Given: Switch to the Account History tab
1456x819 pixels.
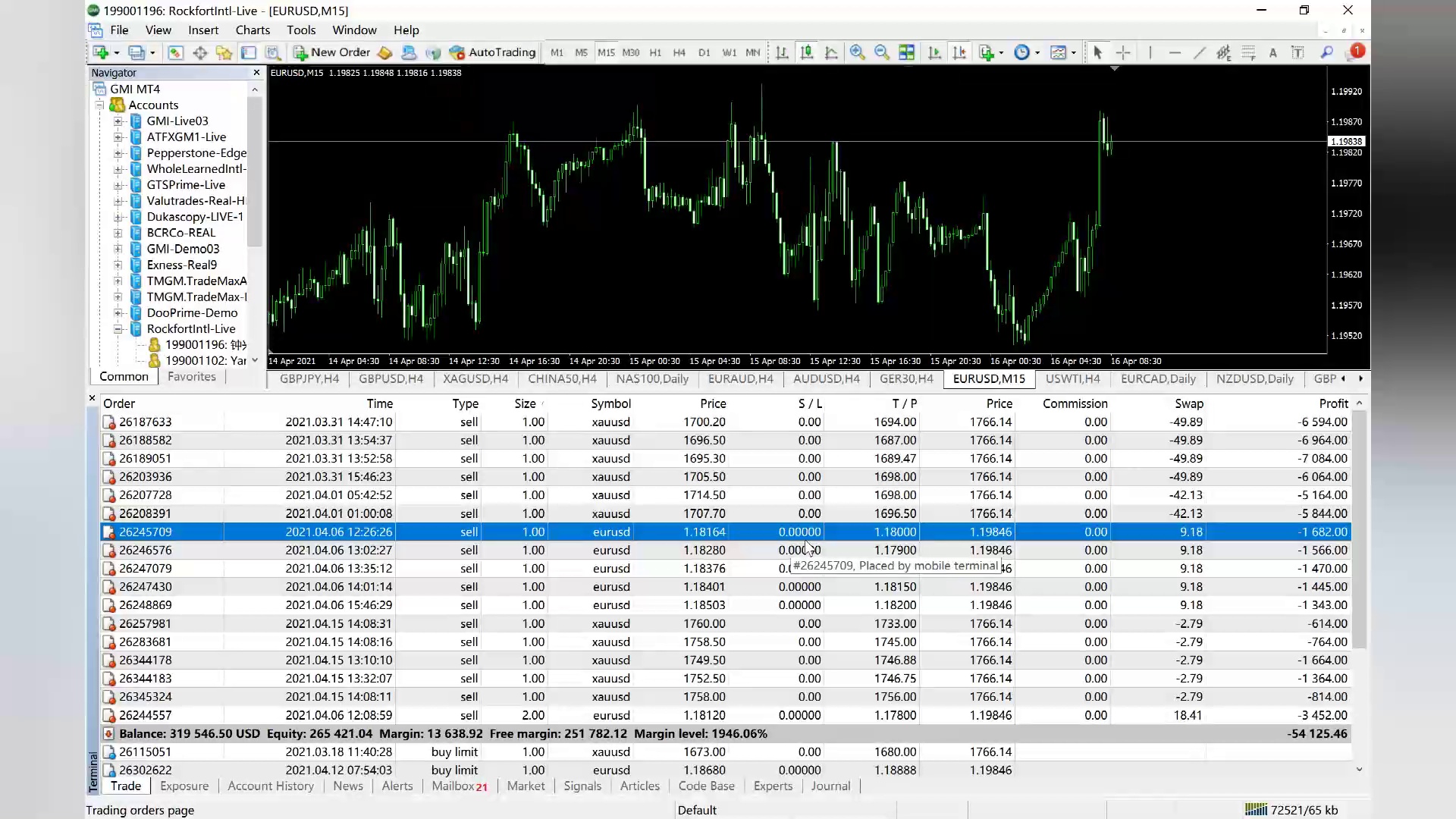Looking at the screenshot, I should [x=271, y=786].
